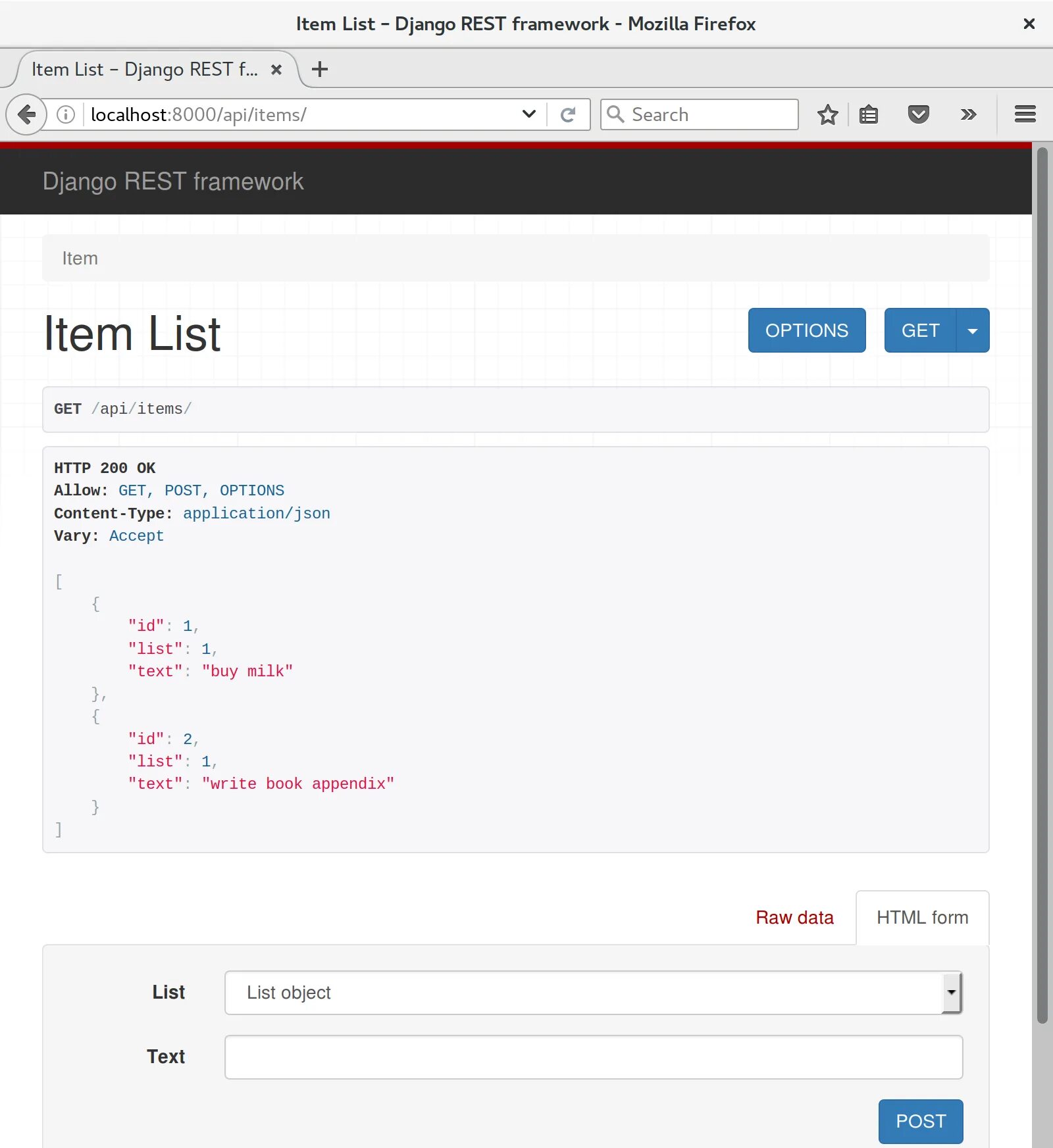
Task: Switch to the Raw data tab
Action: (794, 917)
